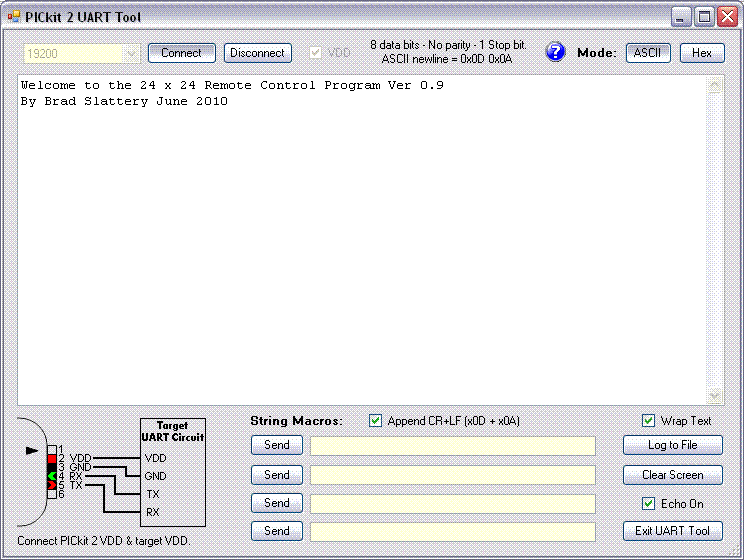Click the first string macro Send button
This screenshot has width=744, height=560.
coord(277,445)
